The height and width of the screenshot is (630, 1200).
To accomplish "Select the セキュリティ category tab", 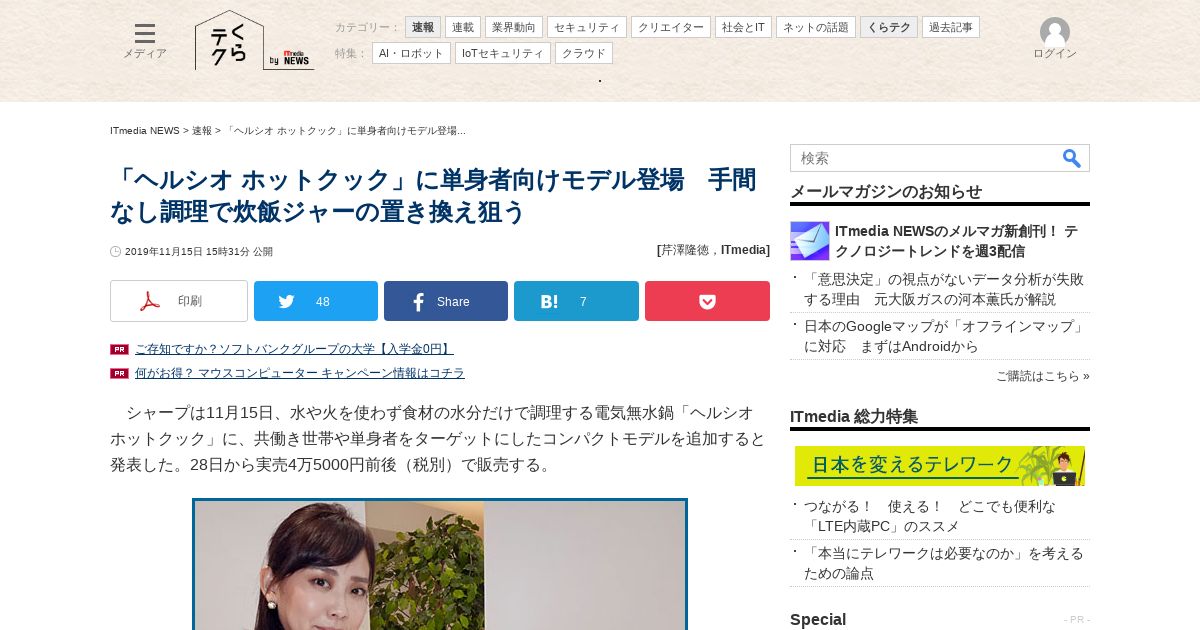I will (587, 27).
